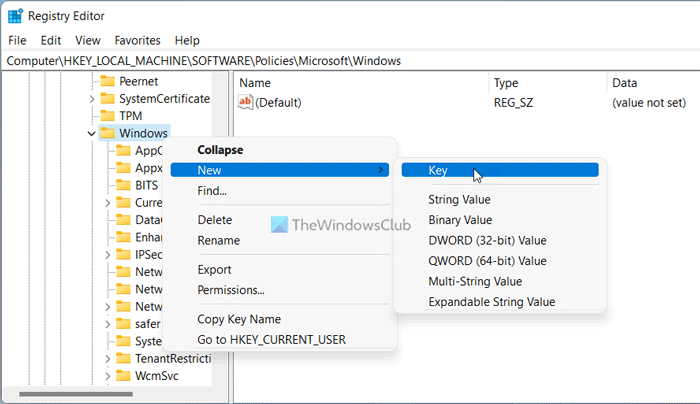Viewport: 700px width, 404px height.
Task: Click the Windows key folder icon
Action: click(x=108, y=133)
